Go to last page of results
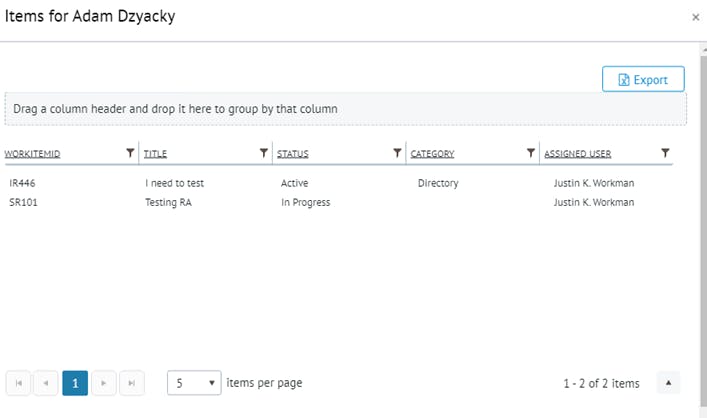707x418 pixels. pyautogui.click(x=132, y=383)
